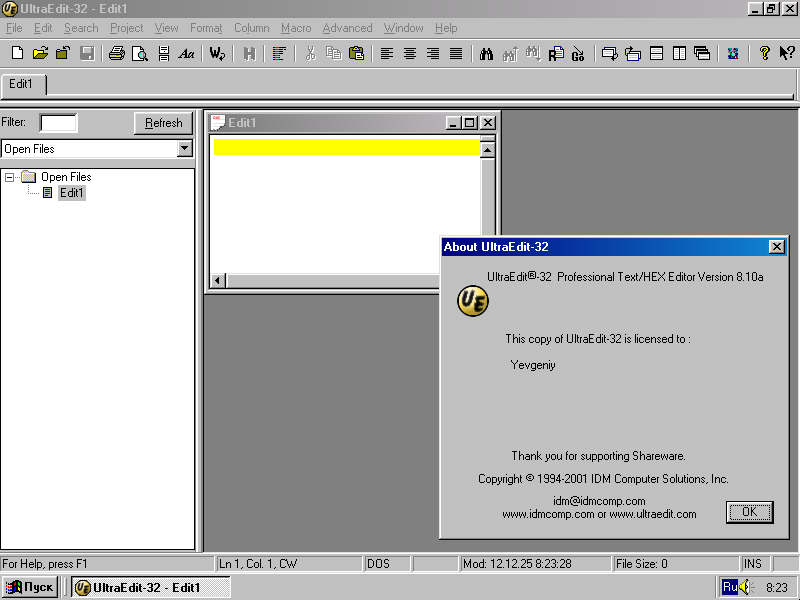Click the Edit1 window horizontal scroll left arrow

coord(218,280)
